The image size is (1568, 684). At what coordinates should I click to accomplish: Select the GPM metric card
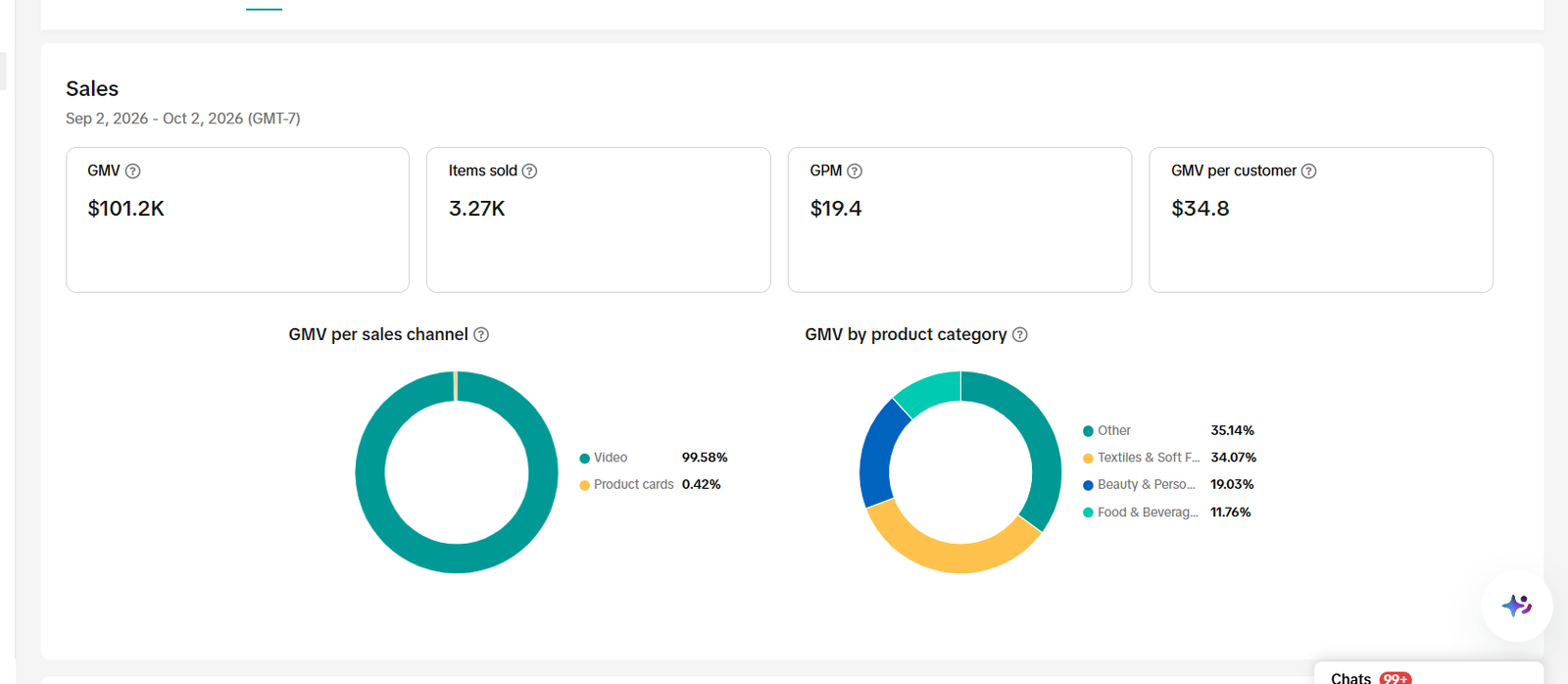pyautogui.click(x=959, y=220)
